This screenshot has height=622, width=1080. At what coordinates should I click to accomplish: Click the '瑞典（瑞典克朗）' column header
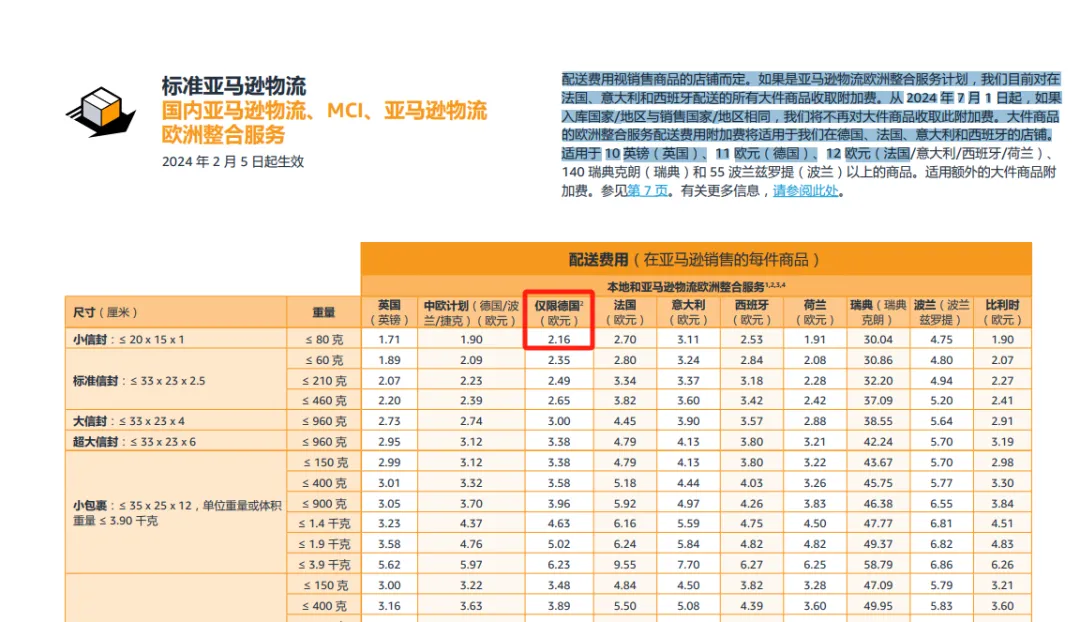(878, 312)
